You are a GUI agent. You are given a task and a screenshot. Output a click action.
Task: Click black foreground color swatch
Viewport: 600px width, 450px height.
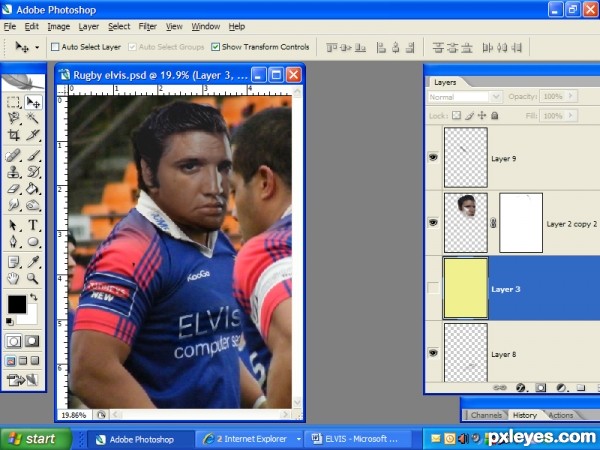[17, 304]
